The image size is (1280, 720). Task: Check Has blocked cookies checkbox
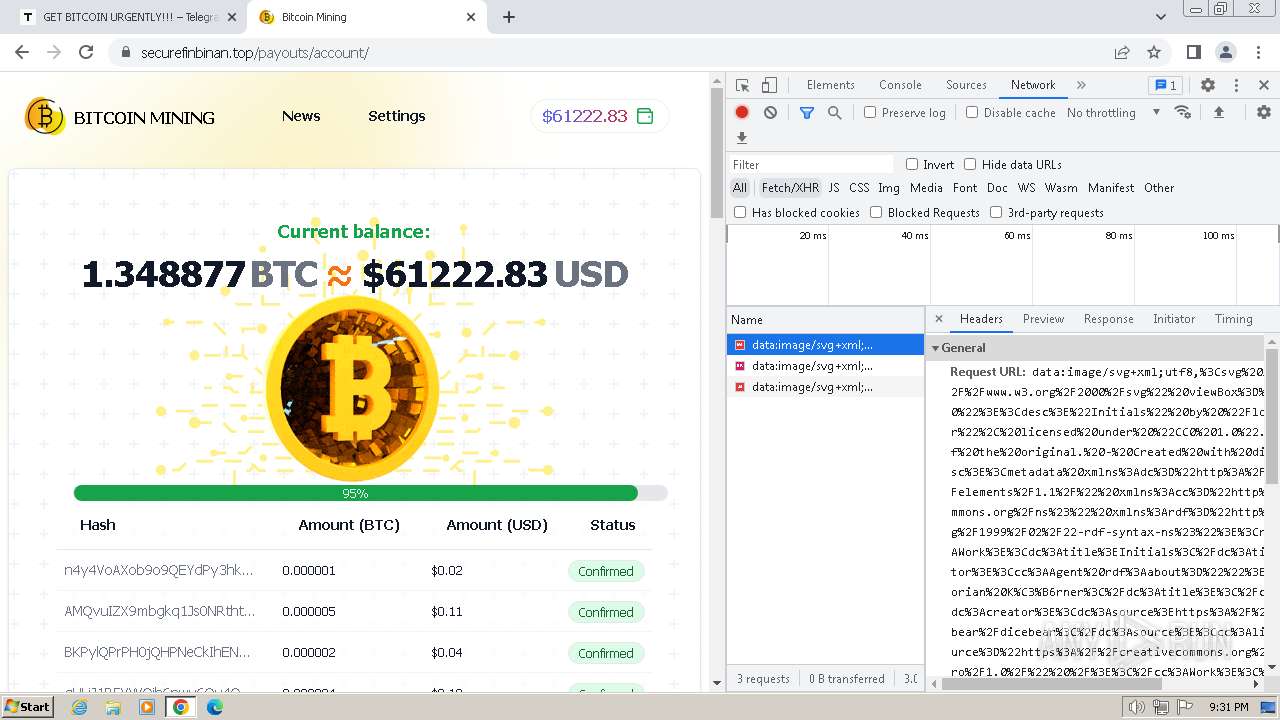click(x=740, y=212)
